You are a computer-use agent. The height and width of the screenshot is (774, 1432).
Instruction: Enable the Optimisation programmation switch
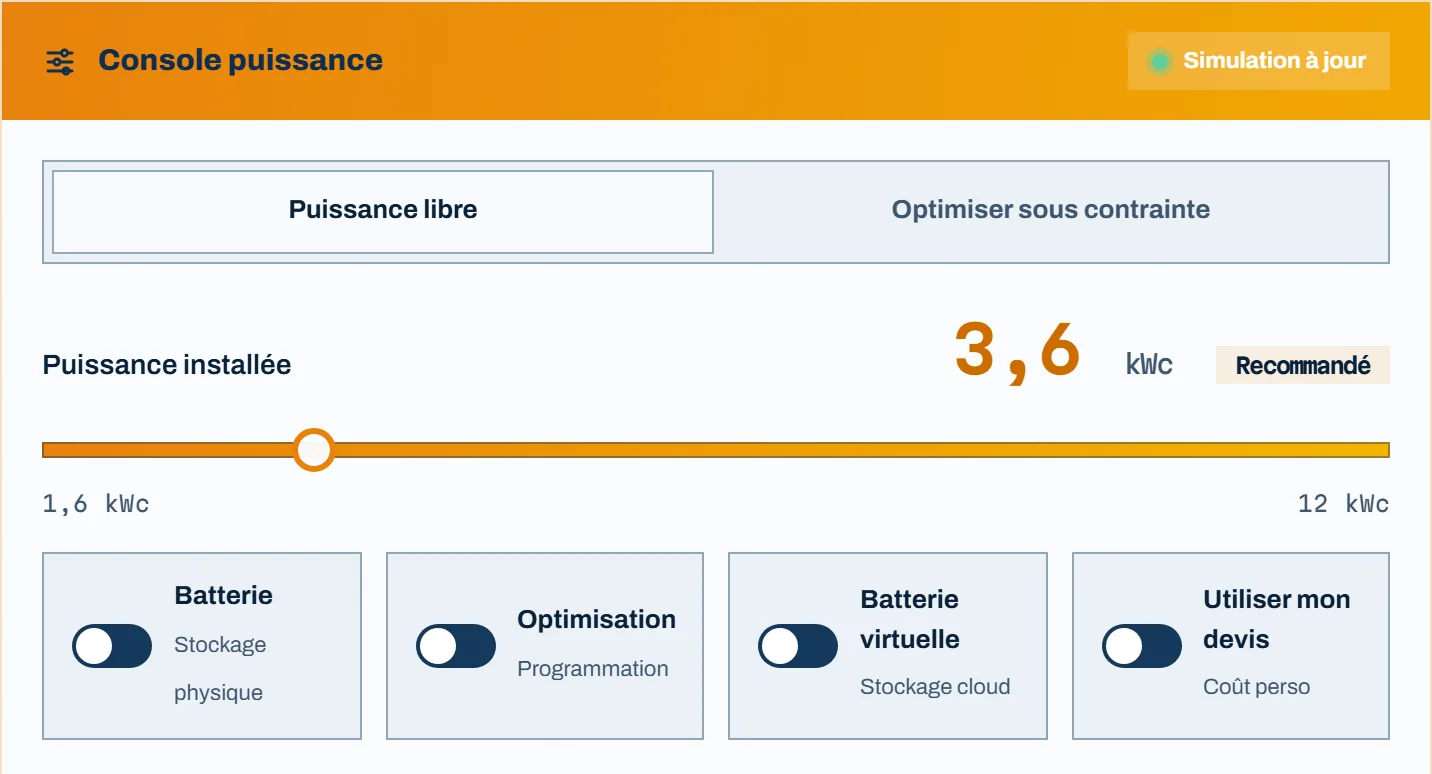456,646
